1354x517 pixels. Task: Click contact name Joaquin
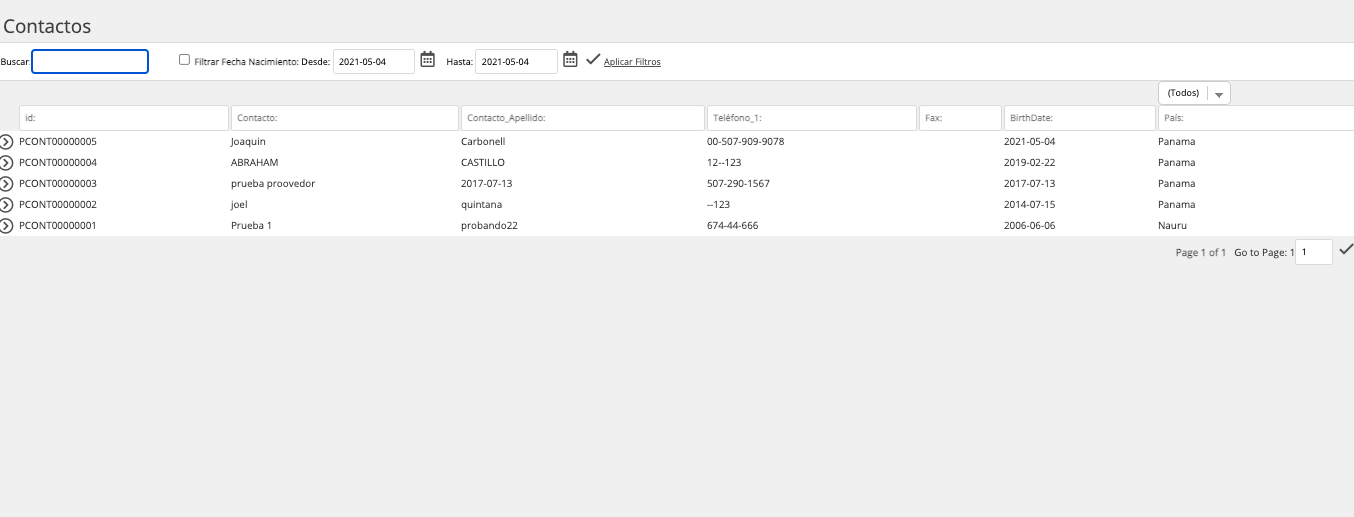[248, 142]
